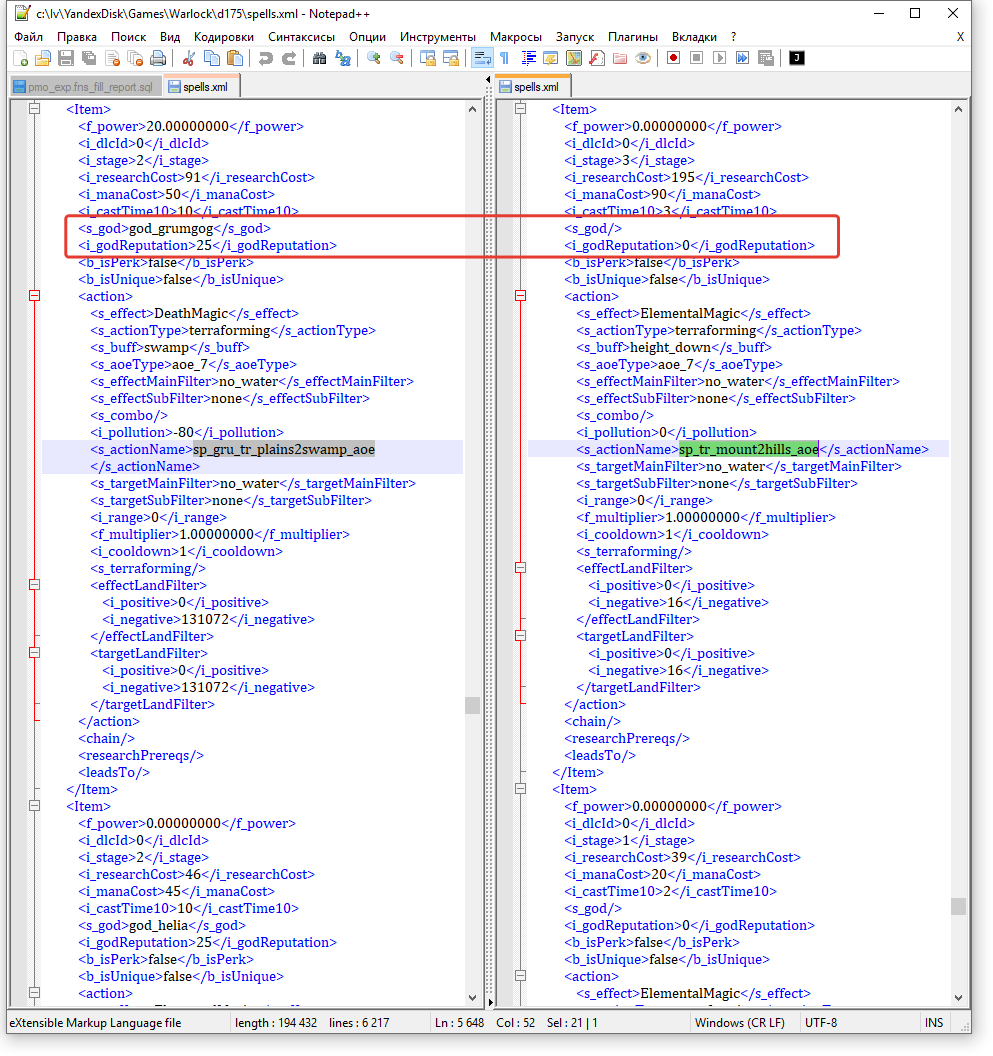Open the Document Map panel icon
993x1056 pixels.
coord(574,59)
